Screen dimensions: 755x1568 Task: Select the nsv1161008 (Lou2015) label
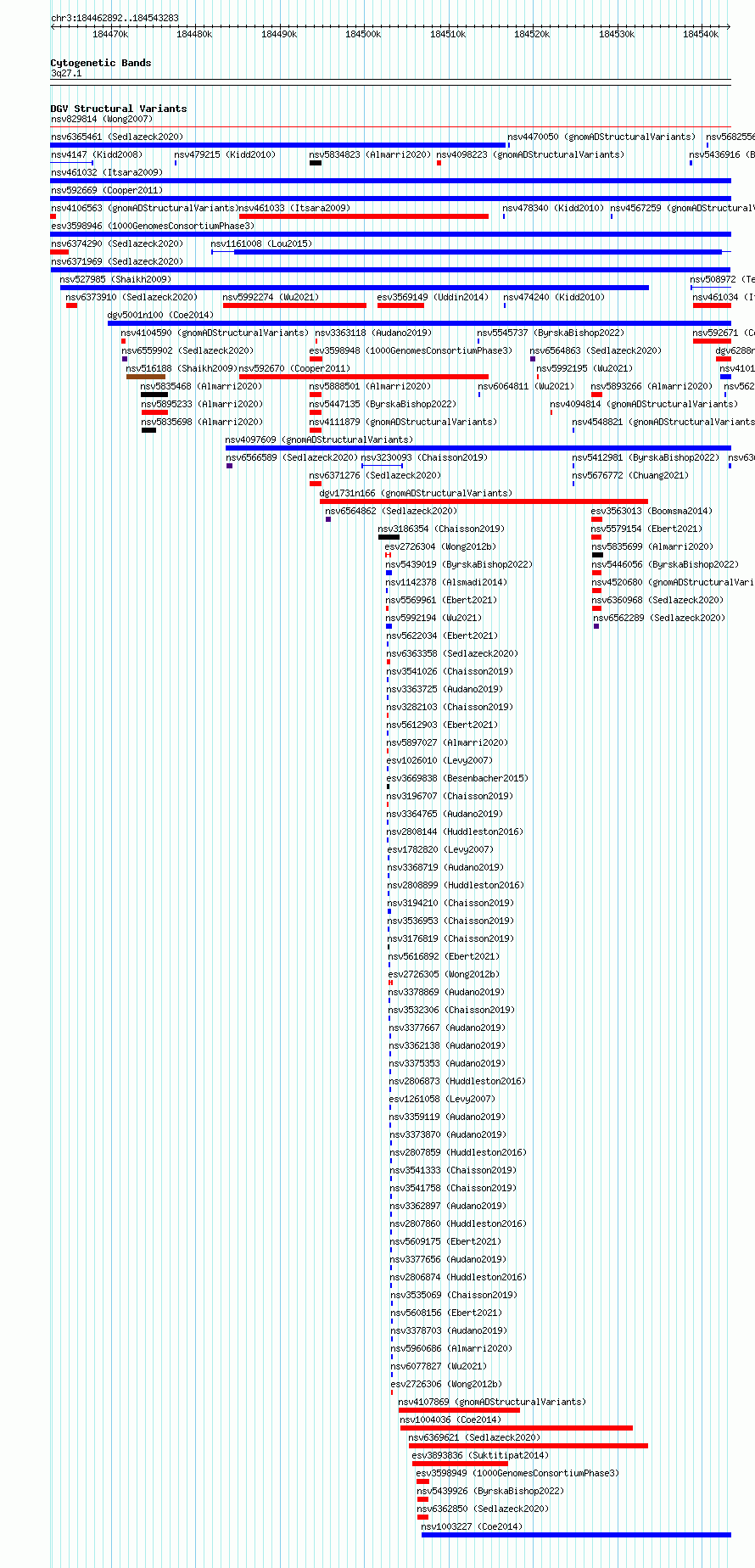pyautogui.click(x=262, y=244)
